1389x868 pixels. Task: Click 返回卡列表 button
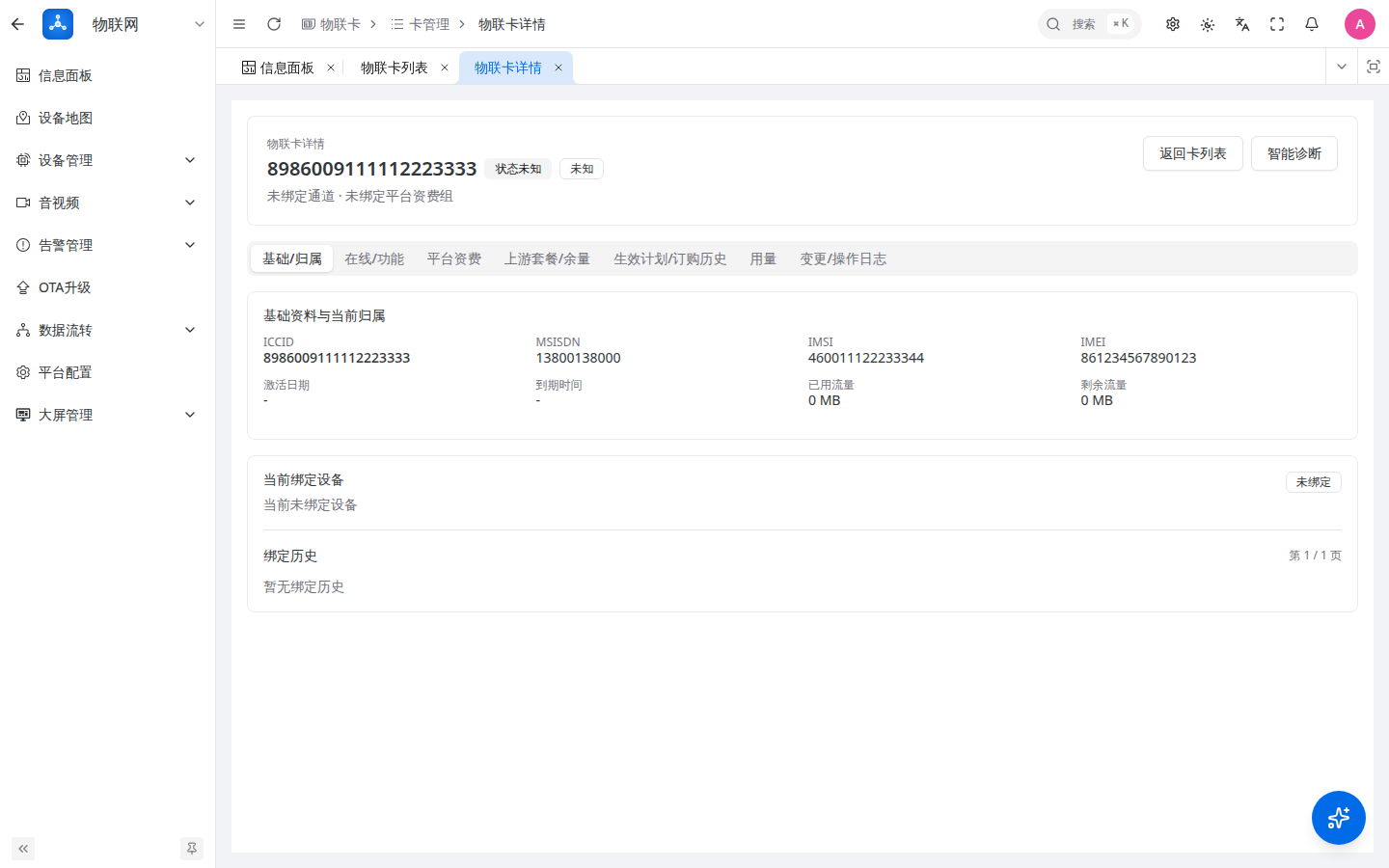[1193, 153]
